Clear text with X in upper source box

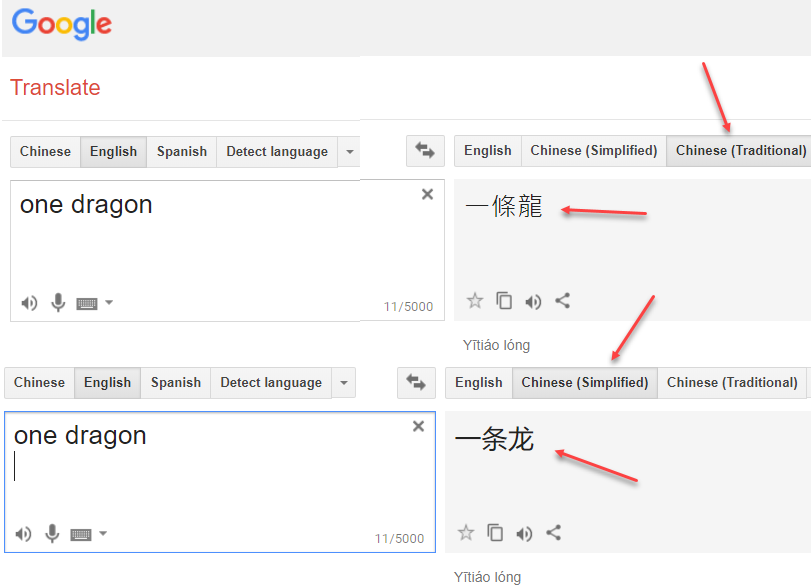(427, 195)
